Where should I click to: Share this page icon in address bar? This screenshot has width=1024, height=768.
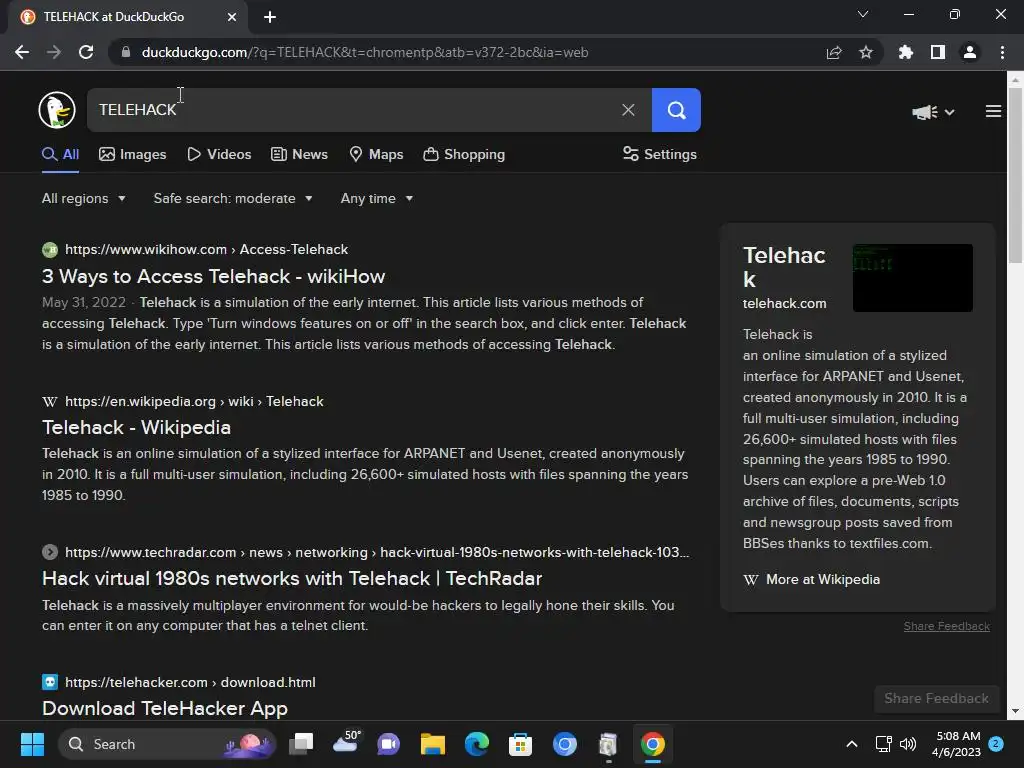[834, 52]
